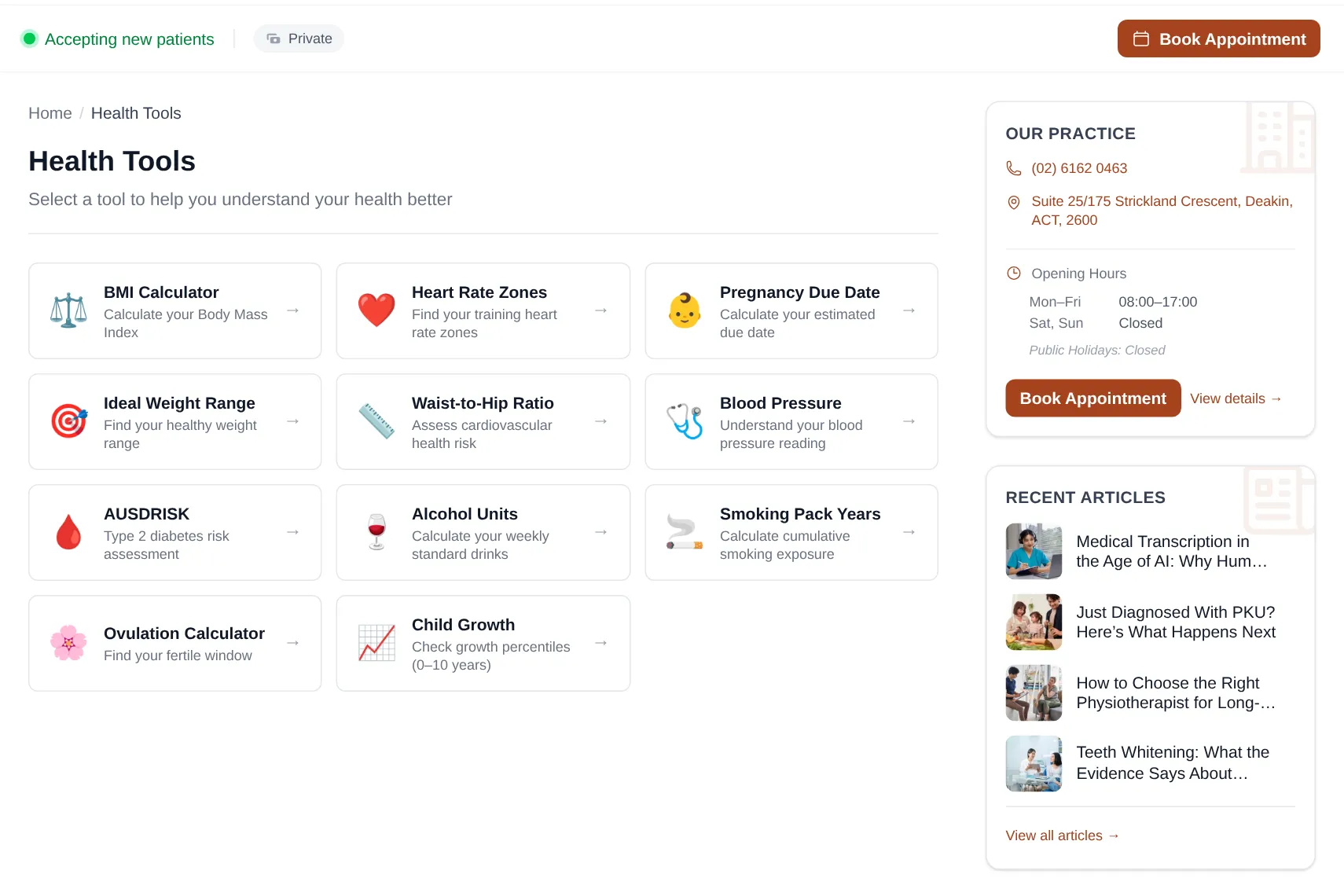Click the Blood Pressure stethoscope icon
The width and height of the screenshot is (1344, 896).
tap(685, 421)
